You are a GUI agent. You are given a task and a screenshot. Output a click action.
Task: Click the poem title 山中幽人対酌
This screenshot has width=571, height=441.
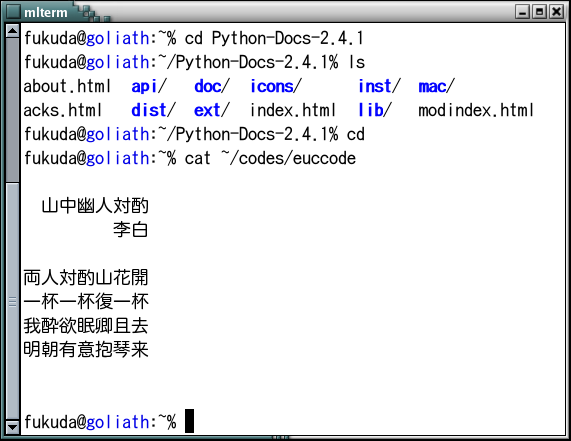tap(95, 206)
